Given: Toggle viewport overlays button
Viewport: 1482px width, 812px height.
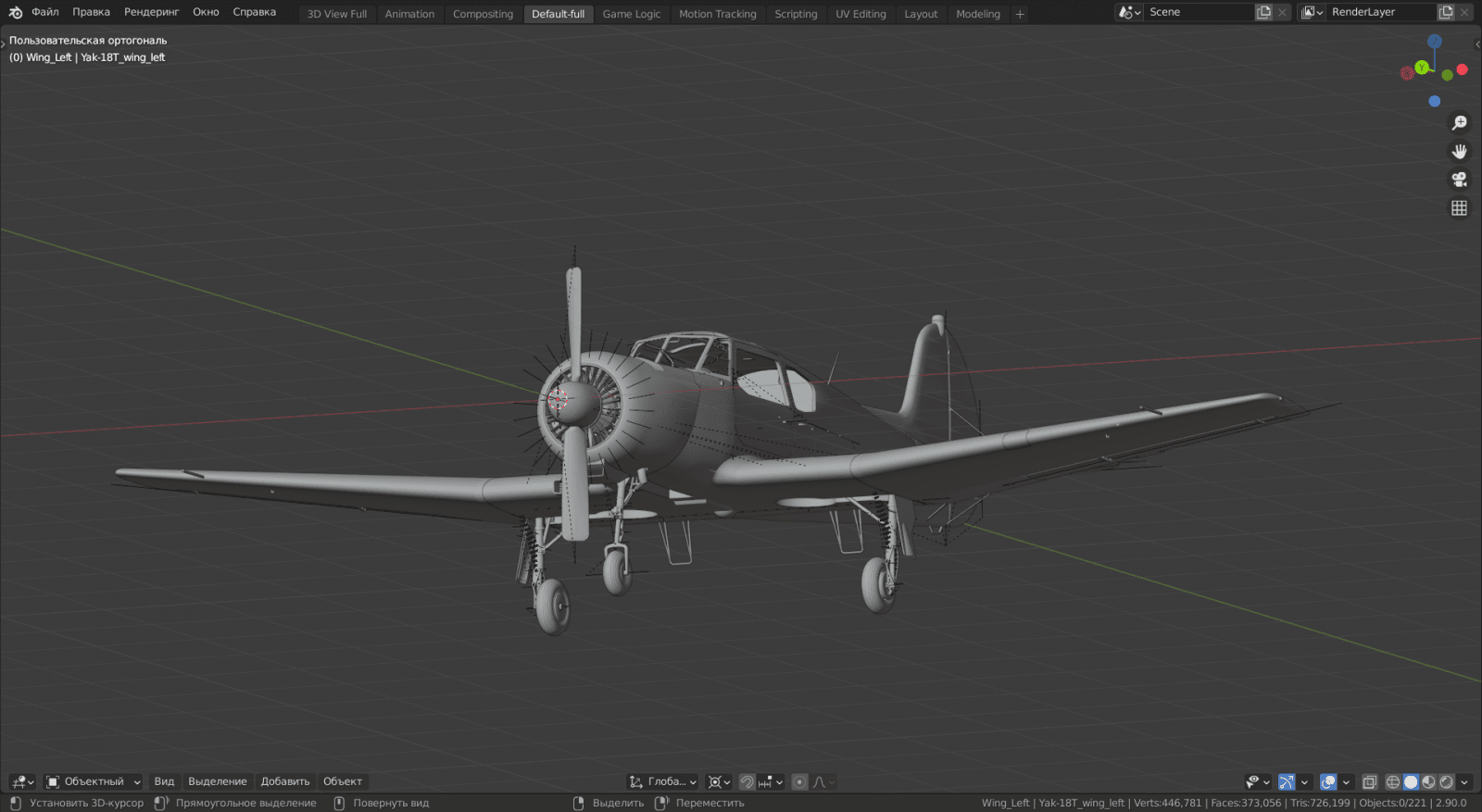Looking at the screenshot, I should pyautogui.click(x=1328, y=782).
